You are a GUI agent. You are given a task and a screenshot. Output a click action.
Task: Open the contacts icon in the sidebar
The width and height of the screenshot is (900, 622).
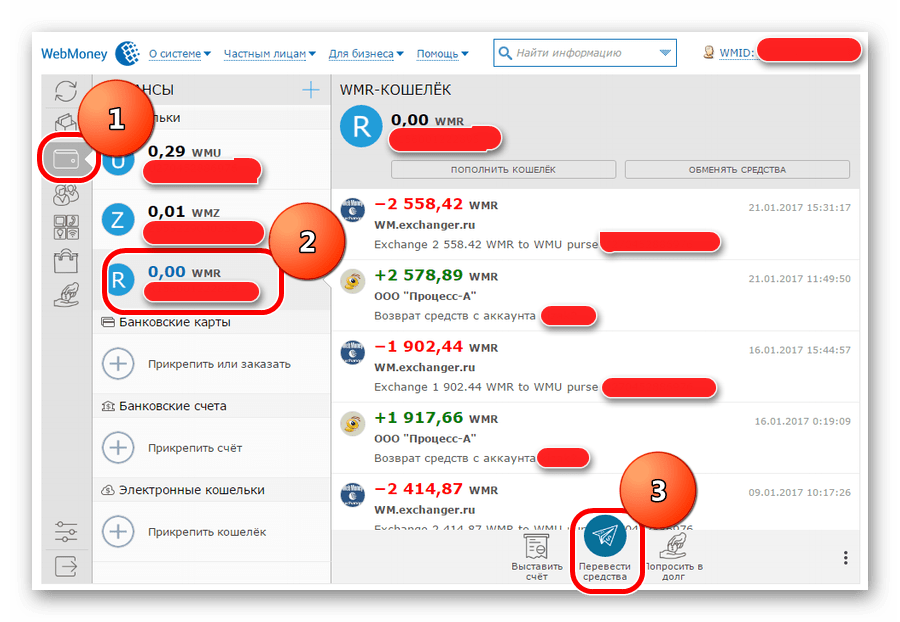point(66,195)
